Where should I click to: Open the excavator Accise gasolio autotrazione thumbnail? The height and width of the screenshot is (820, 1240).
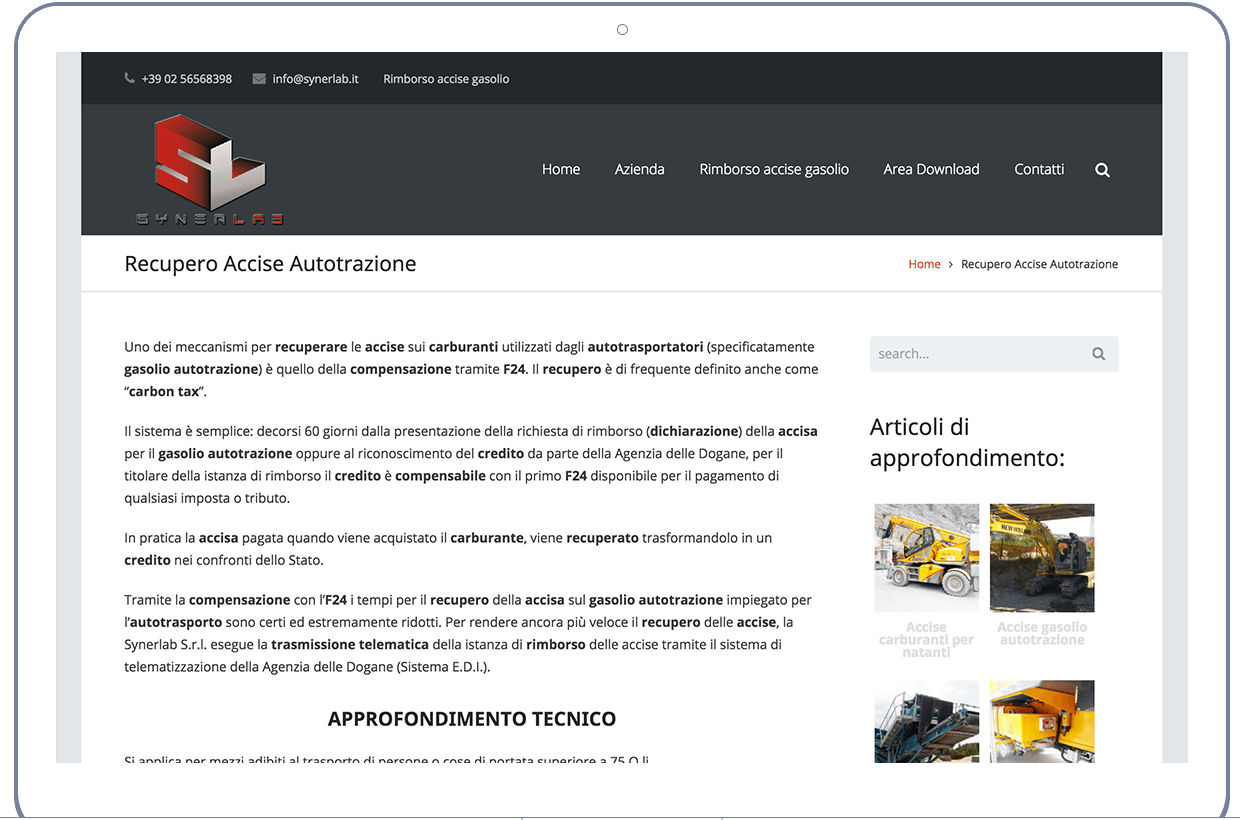click(1042, 557)
